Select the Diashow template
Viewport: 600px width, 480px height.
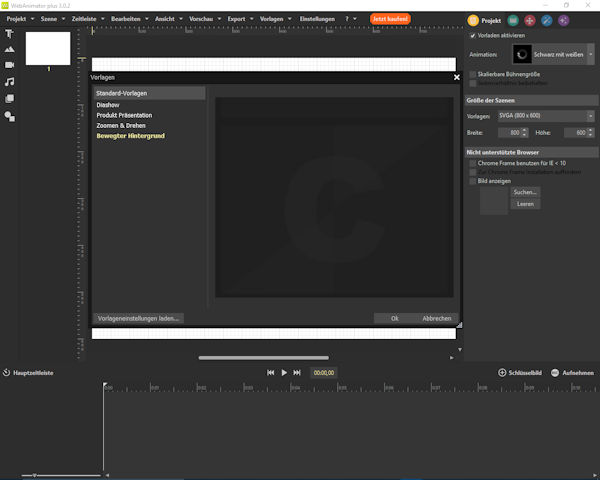tap(108, 105)
